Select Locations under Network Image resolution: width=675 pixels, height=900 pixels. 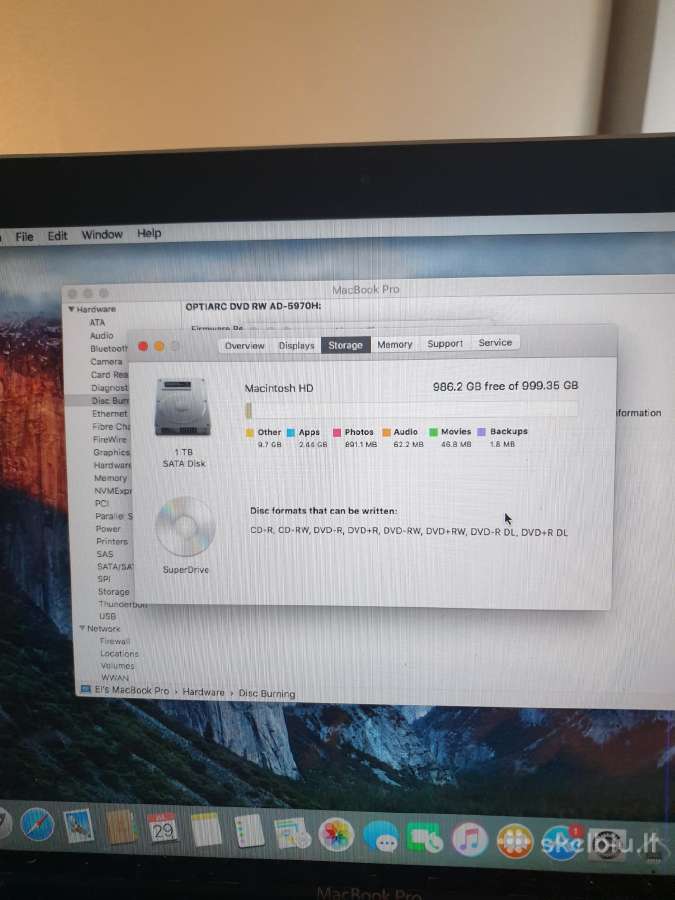point(119,653)
